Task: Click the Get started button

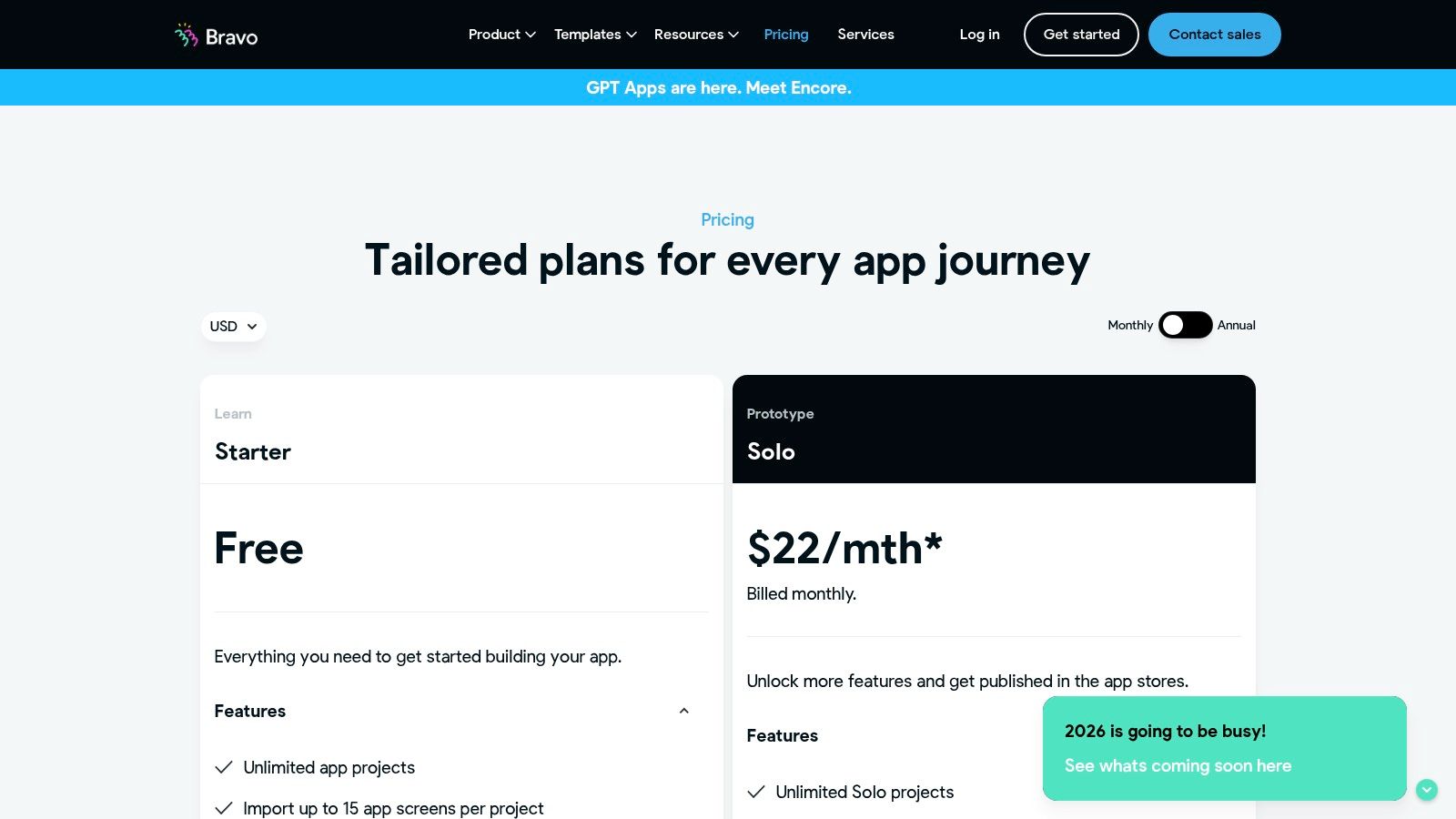Action: tap(1081, 35)
